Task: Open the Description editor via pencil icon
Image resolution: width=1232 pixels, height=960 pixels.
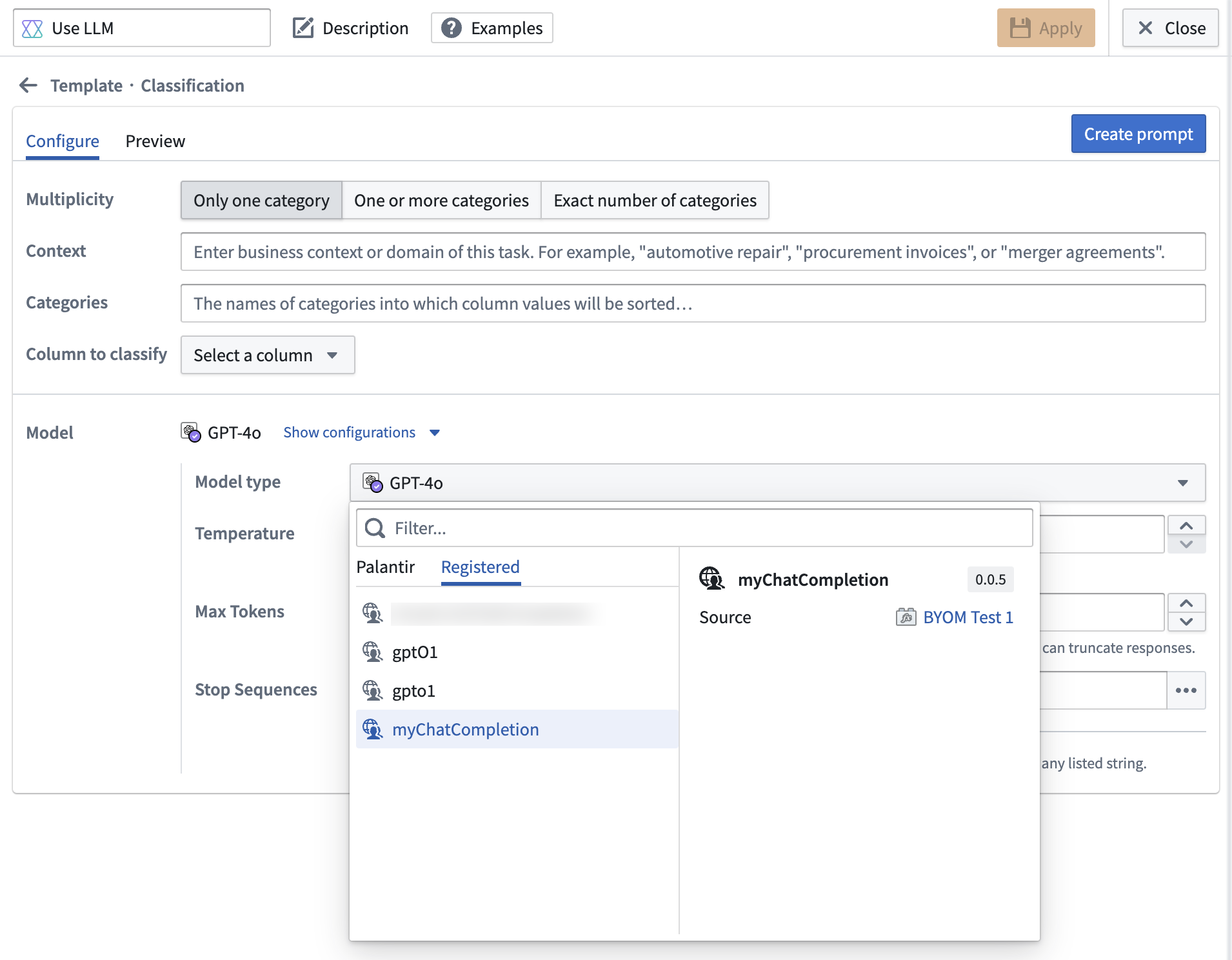Action: (x=303, y=28)
